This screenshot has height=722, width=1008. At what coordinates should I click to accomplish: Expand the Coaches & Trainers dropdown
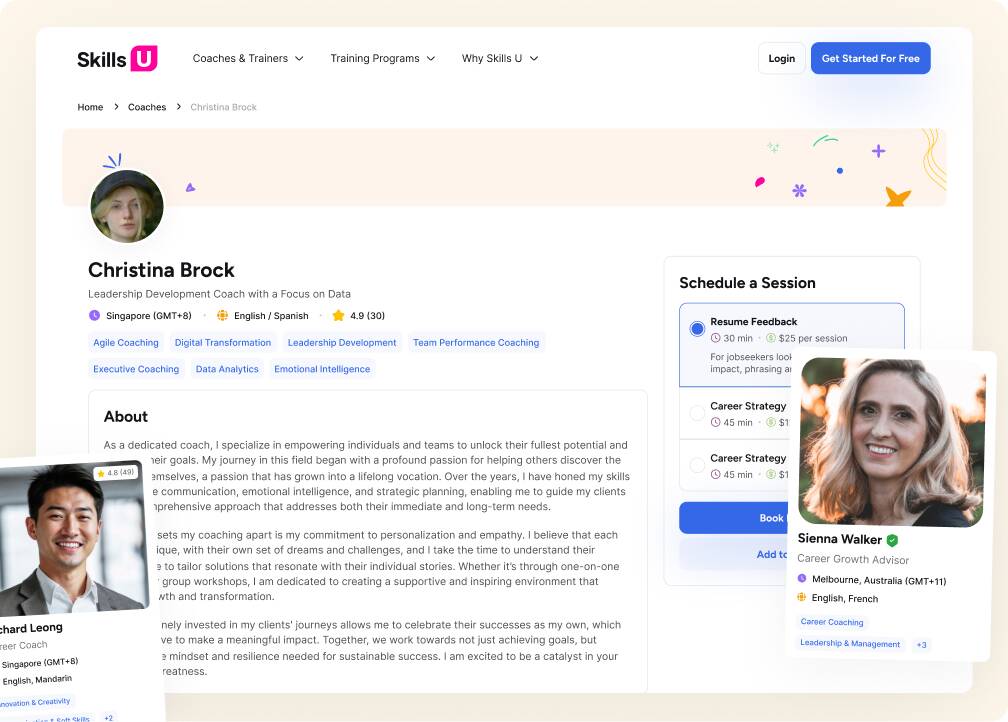tap(248, 59)
